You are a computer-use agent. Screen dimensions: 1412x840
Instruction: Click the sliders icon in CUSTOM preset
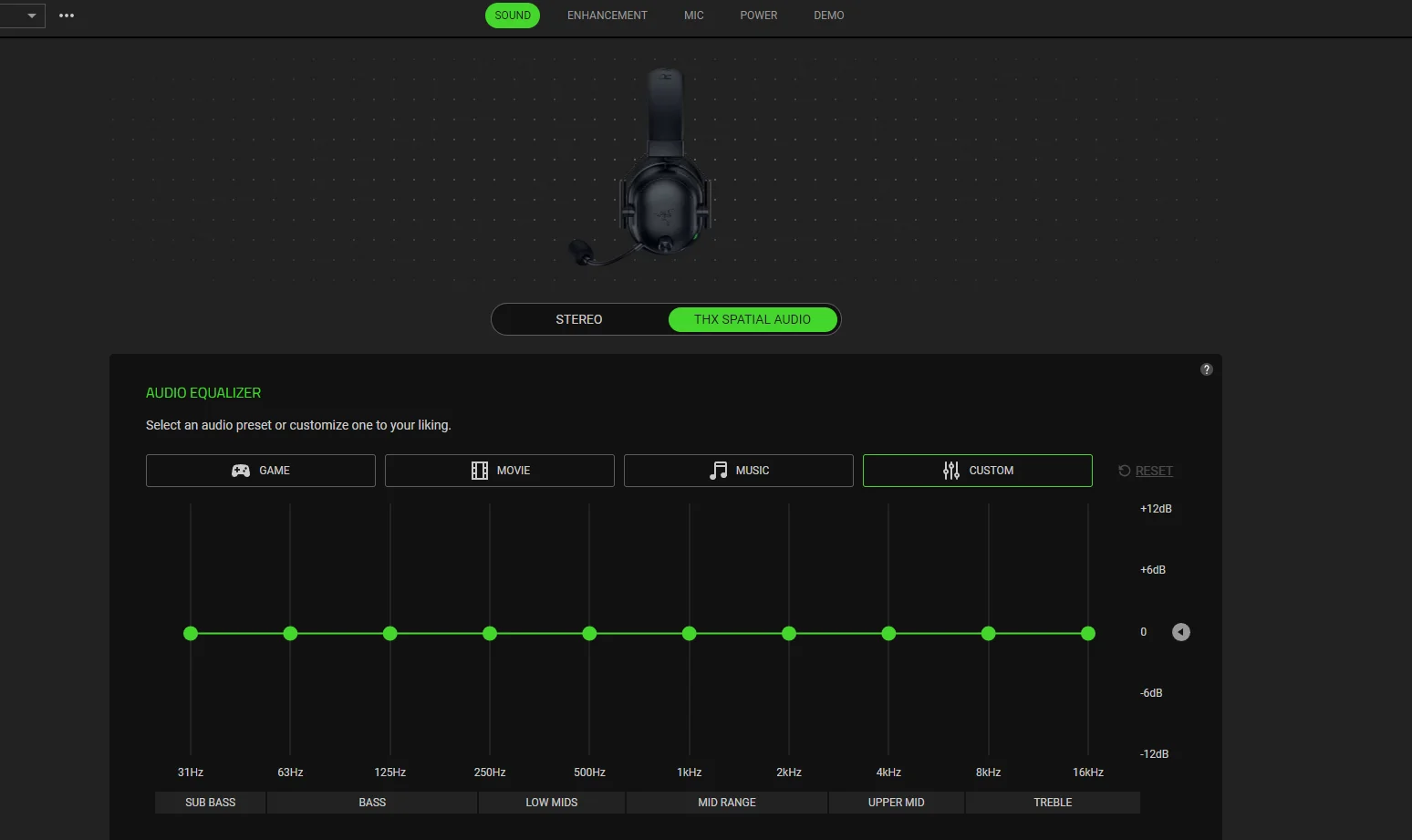[x=951, y=471]
